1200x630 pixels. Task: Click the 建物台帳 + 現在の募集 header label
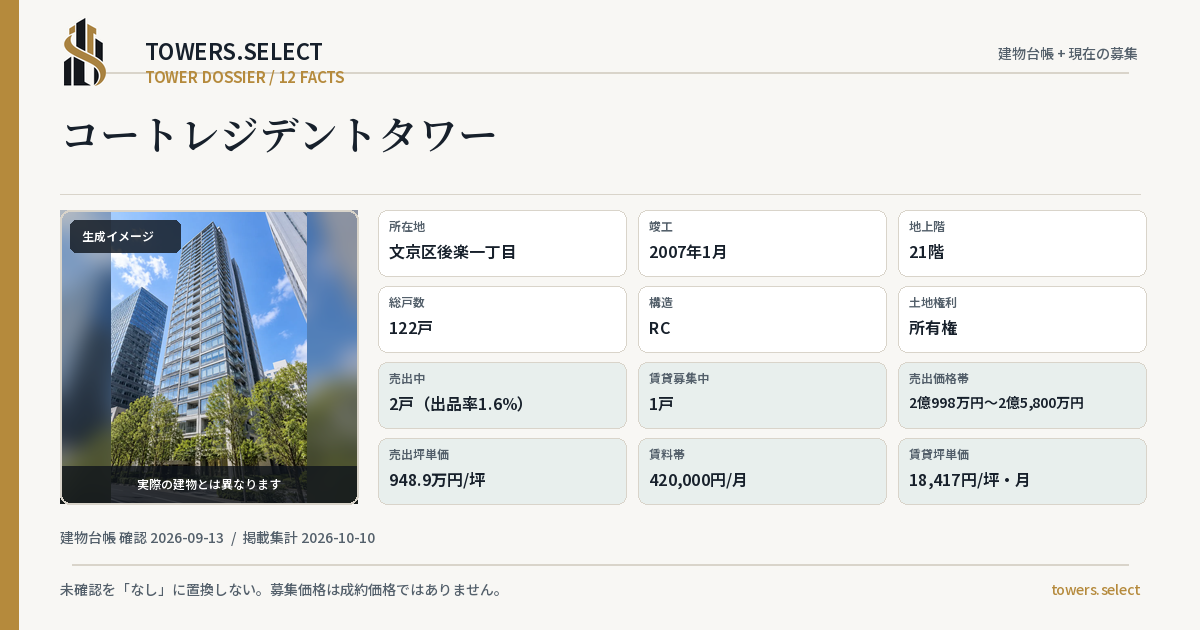click(1068, 54)
